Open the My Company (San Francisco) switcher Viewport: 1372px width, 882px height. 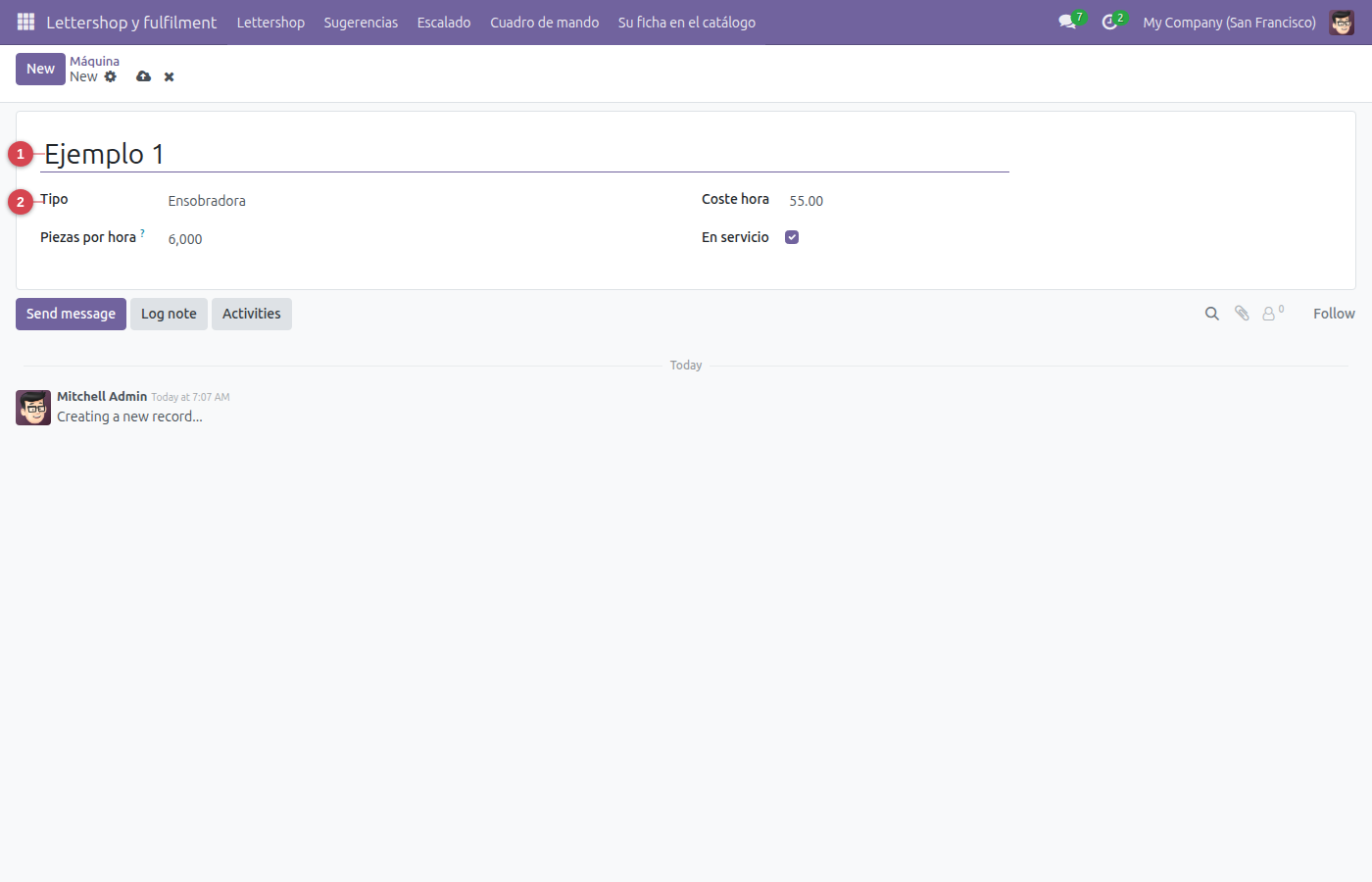(x=1229, y=22)
